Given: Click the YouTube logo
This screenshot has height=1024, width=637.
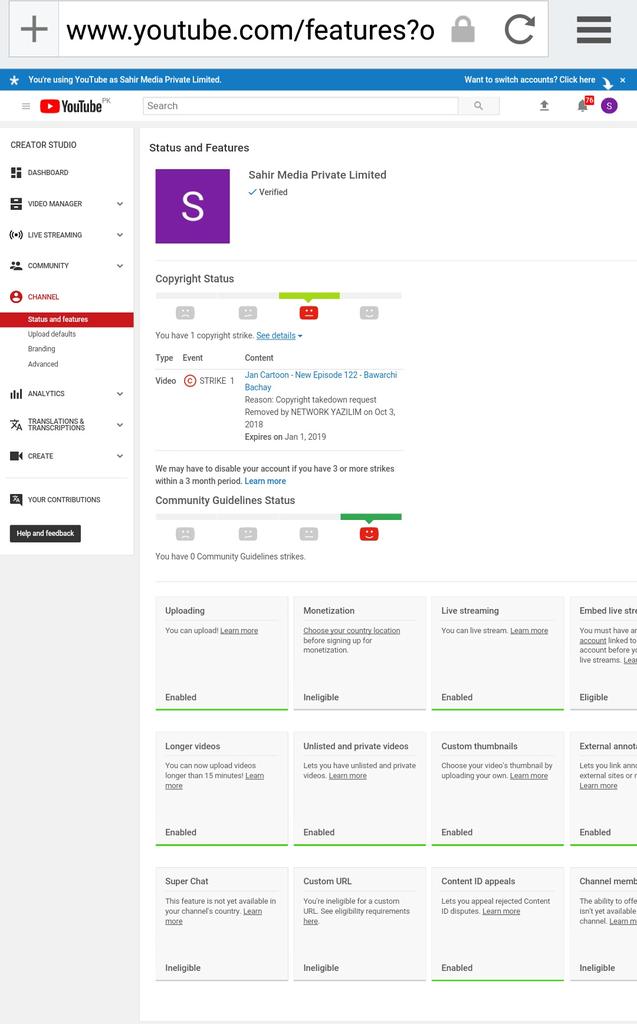Looking at the screenshot, I should point(71,106).
